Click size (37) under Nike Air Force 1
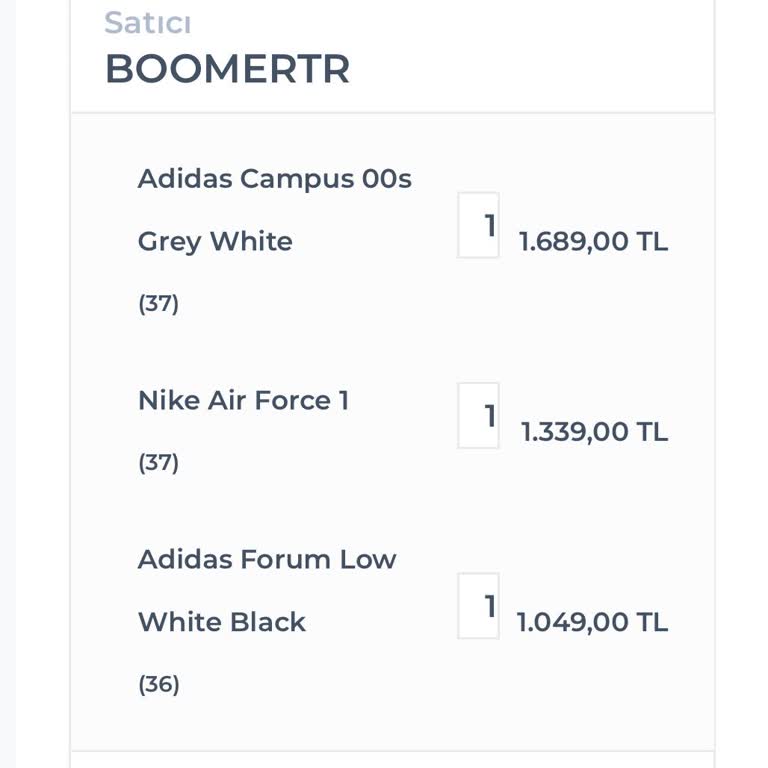 tap(158, 463)
